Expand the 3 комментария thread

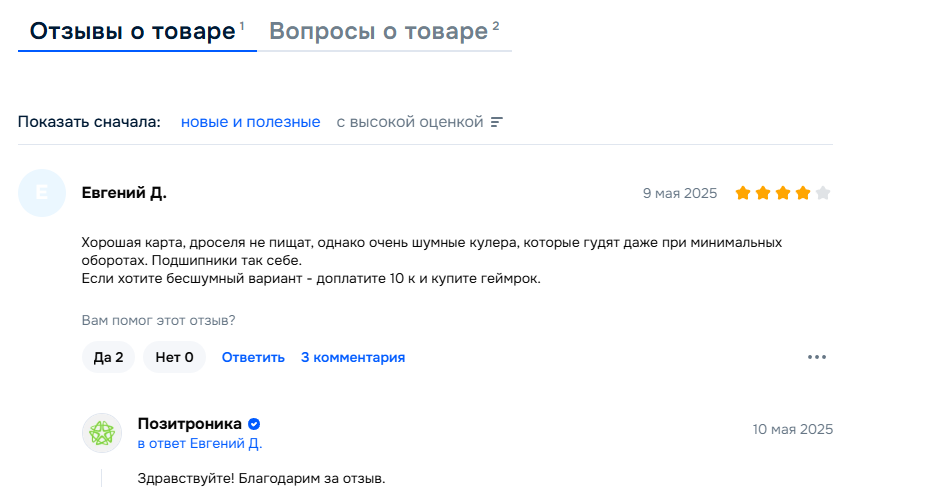coord(353,357)
